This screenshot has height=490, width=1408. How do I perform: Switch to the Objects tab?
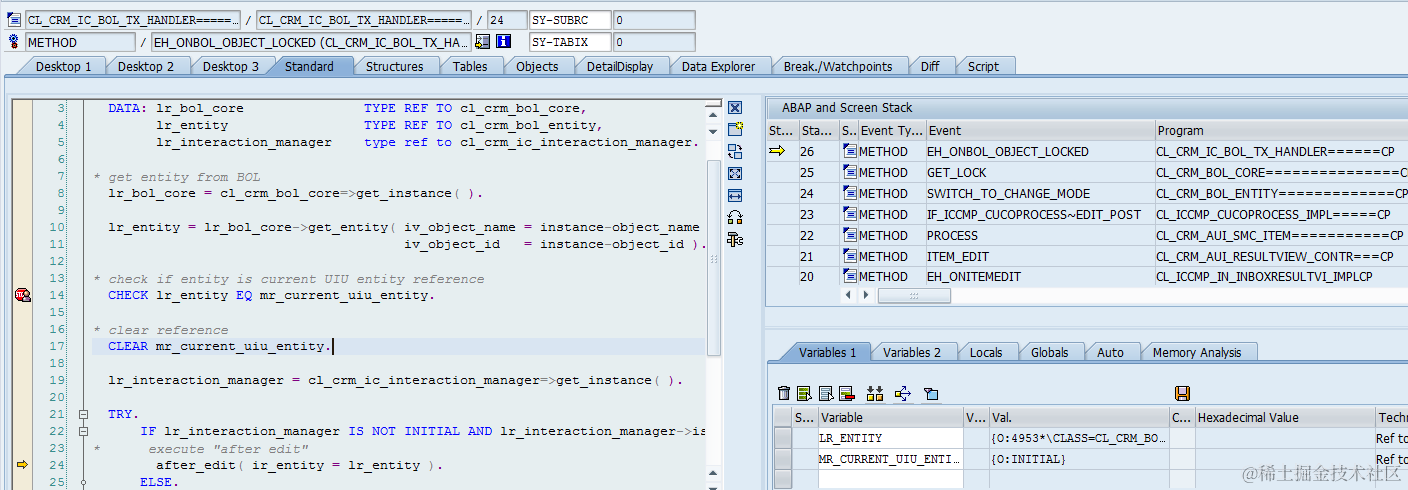tap(537, 66)
